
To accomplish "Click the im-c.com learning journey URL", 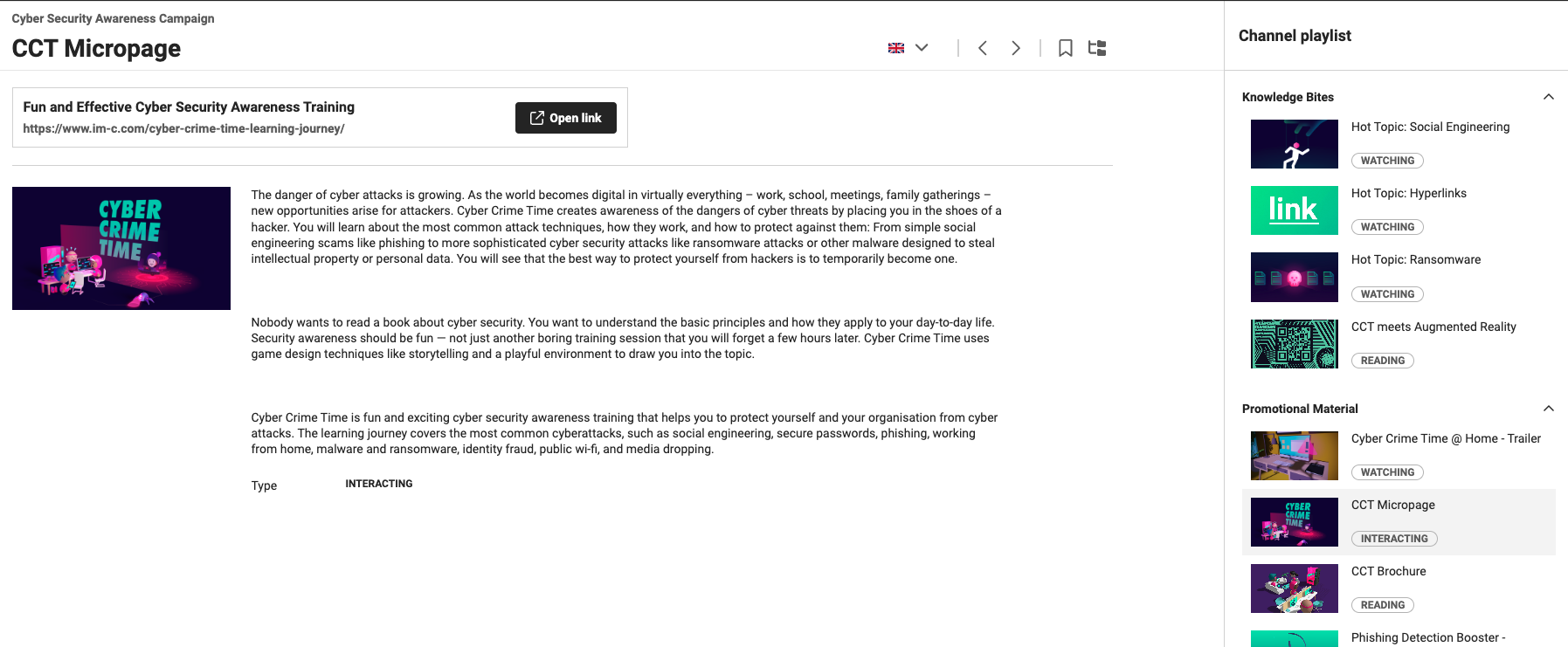I will 183,128.
